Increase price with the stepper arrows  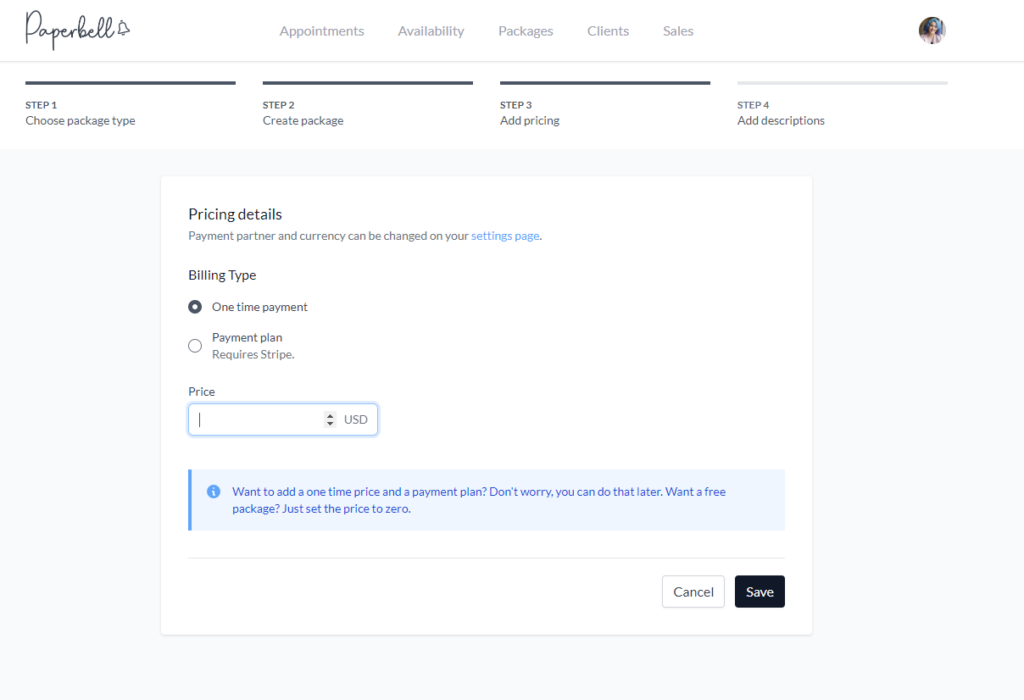click(x=330, y=415)
